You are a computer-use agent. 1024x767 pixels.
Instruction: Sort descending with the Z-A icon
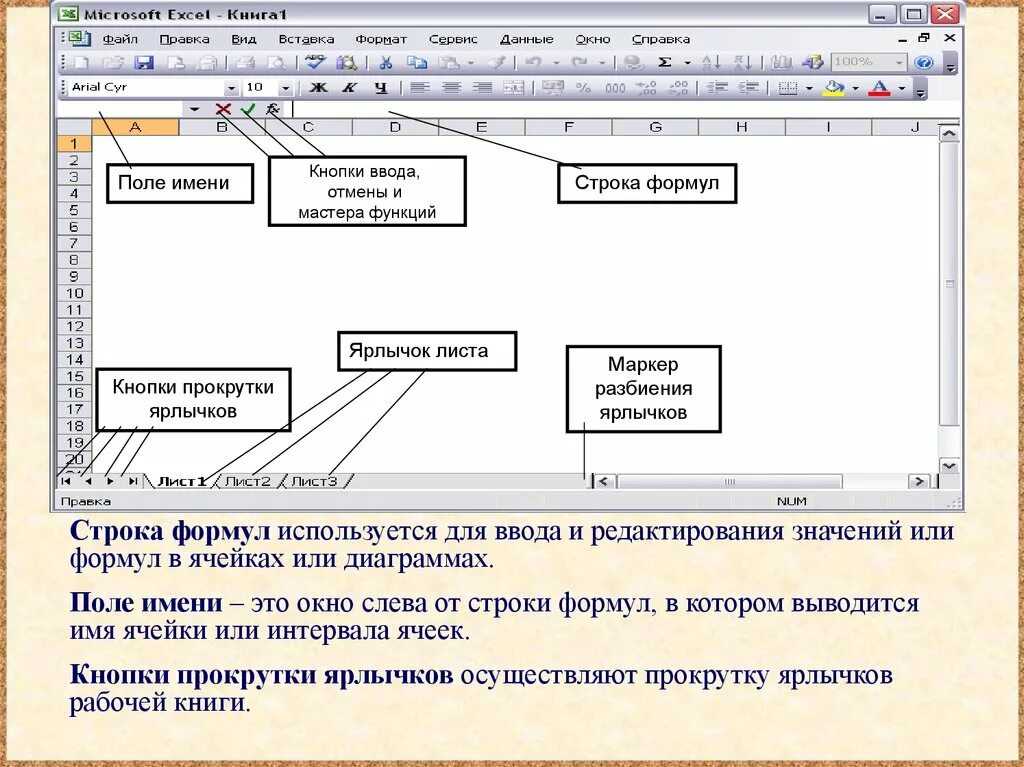click(743, 63)
